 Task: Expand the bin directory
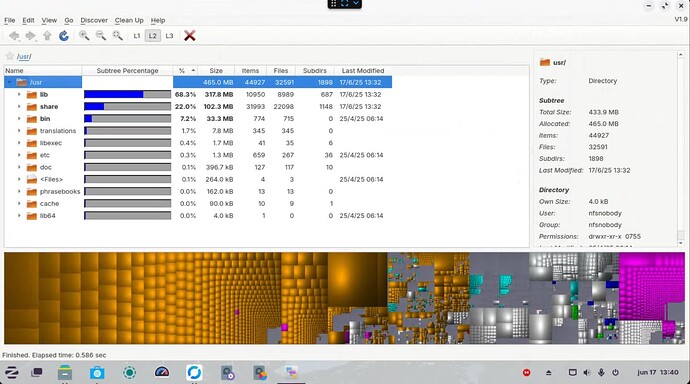(x=19, y=119)
